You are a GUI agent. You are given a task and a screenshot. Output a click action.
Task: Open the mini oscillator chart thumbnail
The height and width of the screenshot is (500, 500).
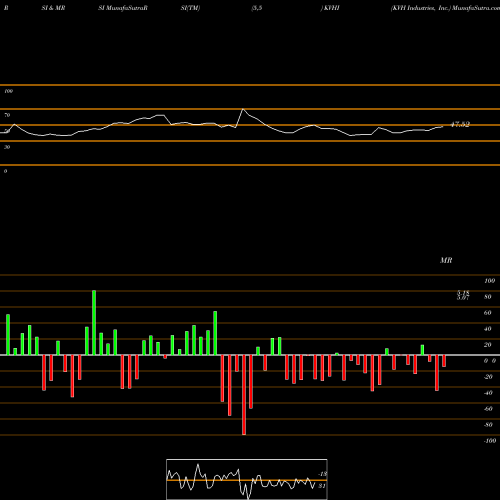click(x=247, y=479)
